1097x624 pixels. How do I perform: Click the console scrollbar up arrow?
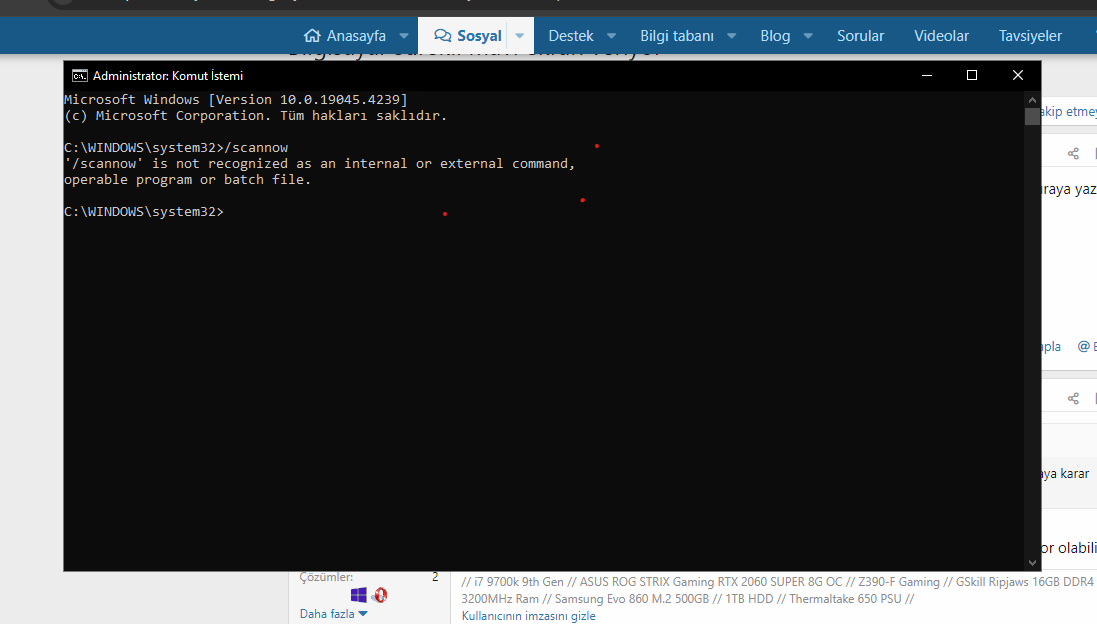click(1033, 100)
